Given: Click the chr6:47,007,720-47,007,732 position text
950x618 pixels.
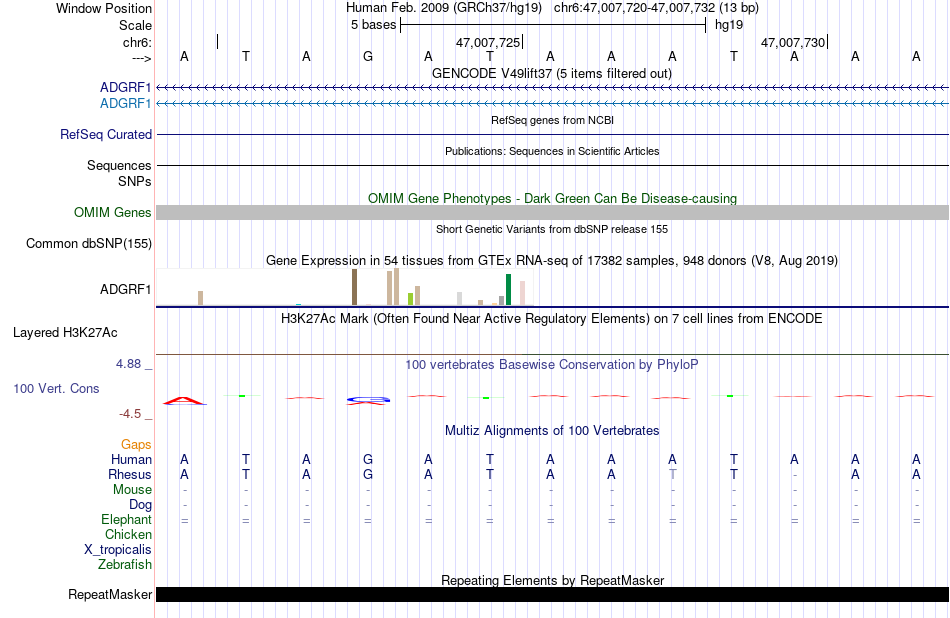Looking at the screenshot, I should click(x=634, y=8).
